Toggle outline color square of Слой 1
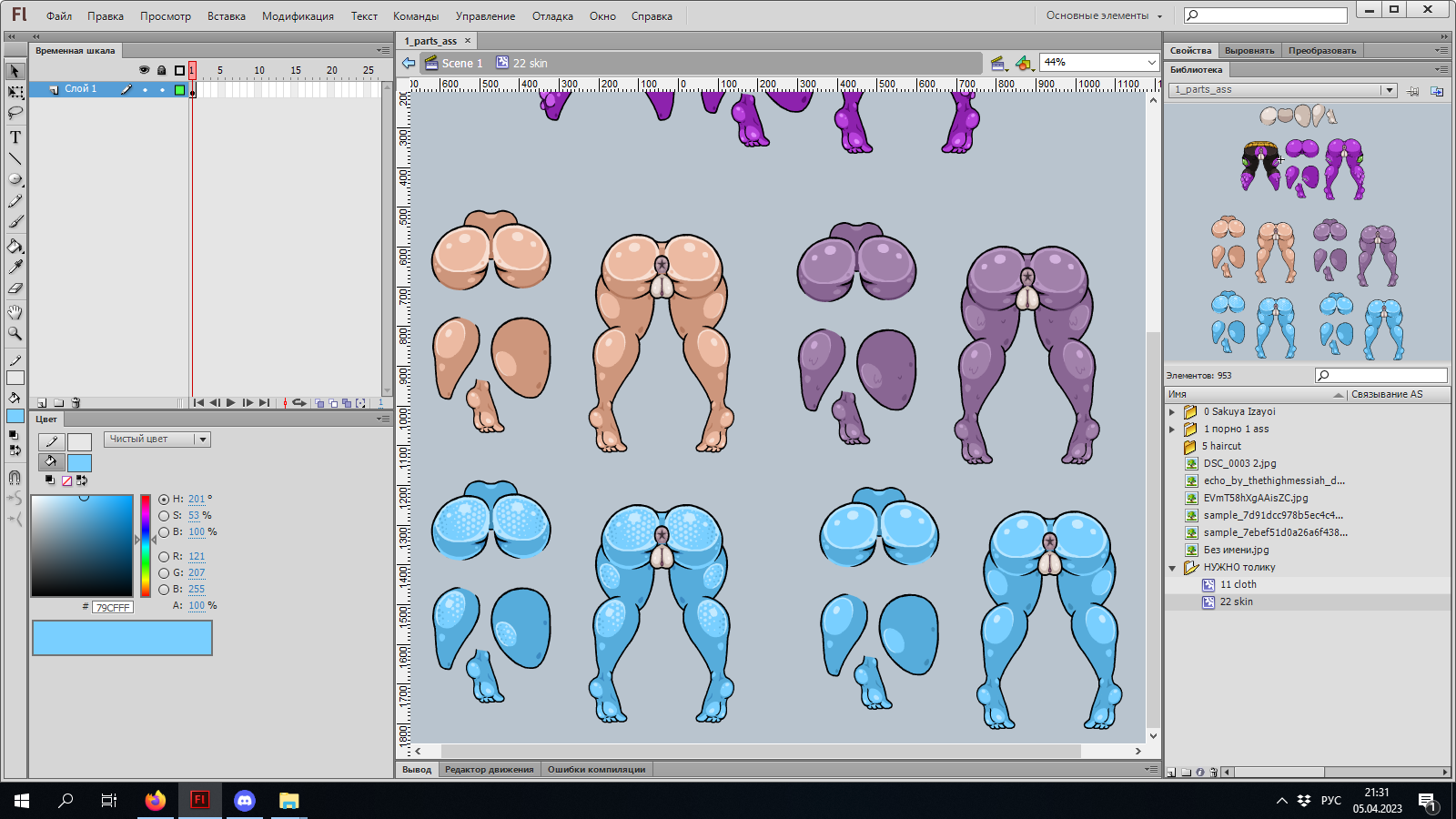Screen dimensions: 1456x819 coord(179,89)
